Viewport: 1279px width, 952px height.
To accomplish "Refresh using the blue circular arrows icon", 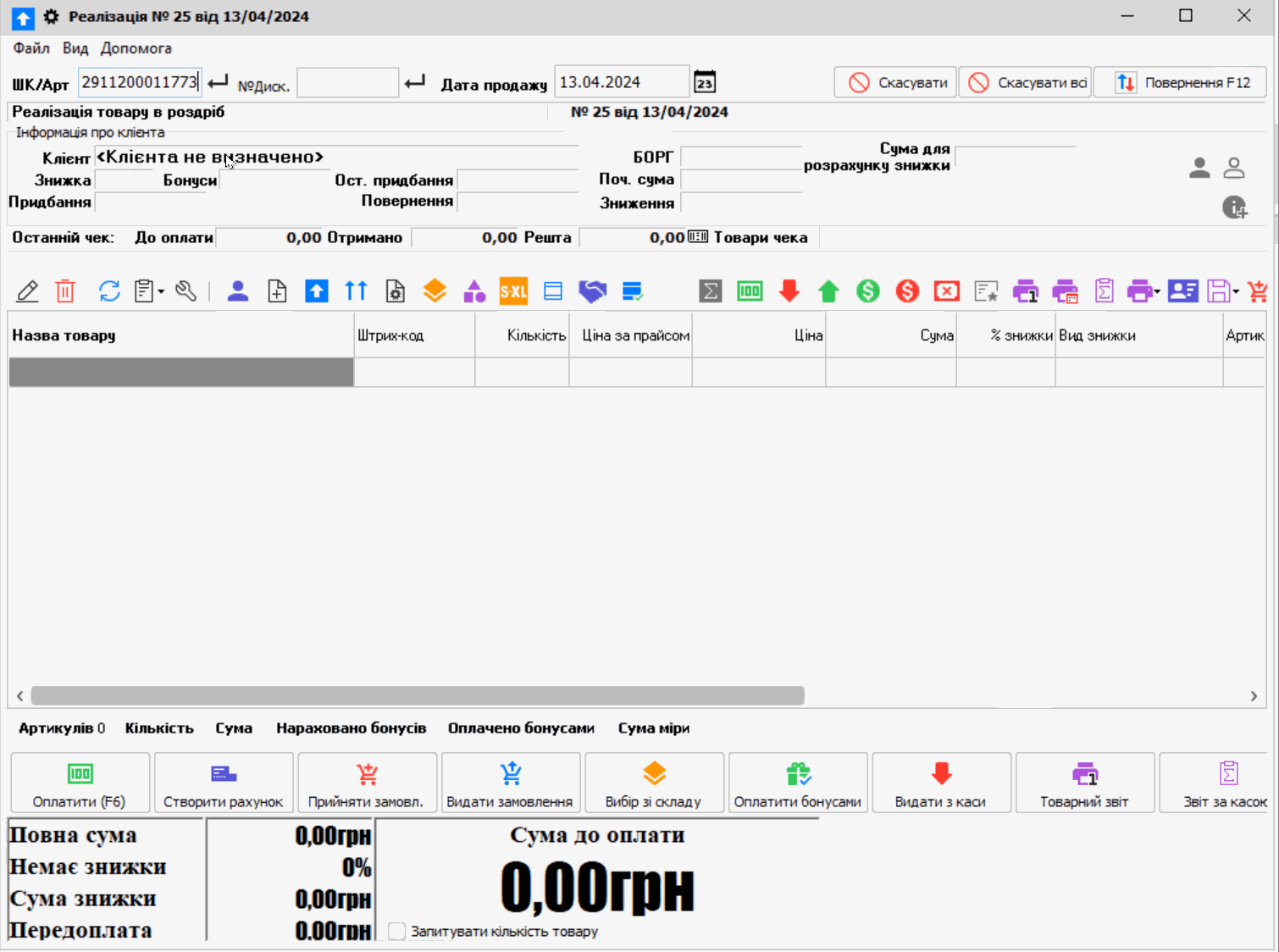I will coord(108,291).
